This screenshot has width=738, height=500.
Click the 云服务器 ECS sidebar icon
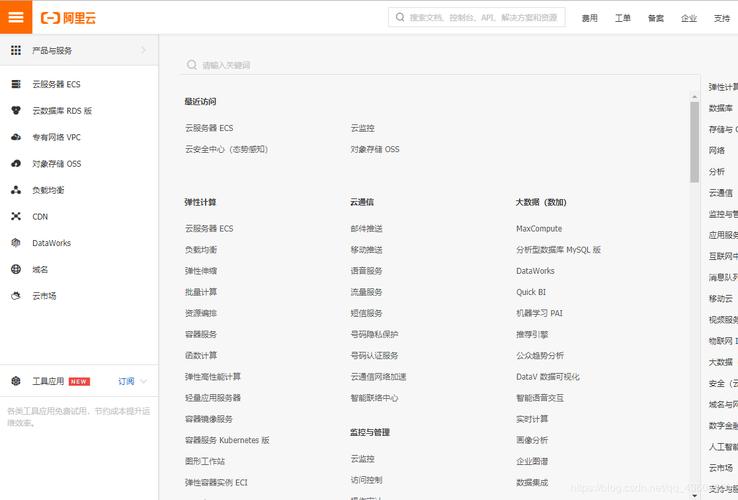(x=16, y=84)
